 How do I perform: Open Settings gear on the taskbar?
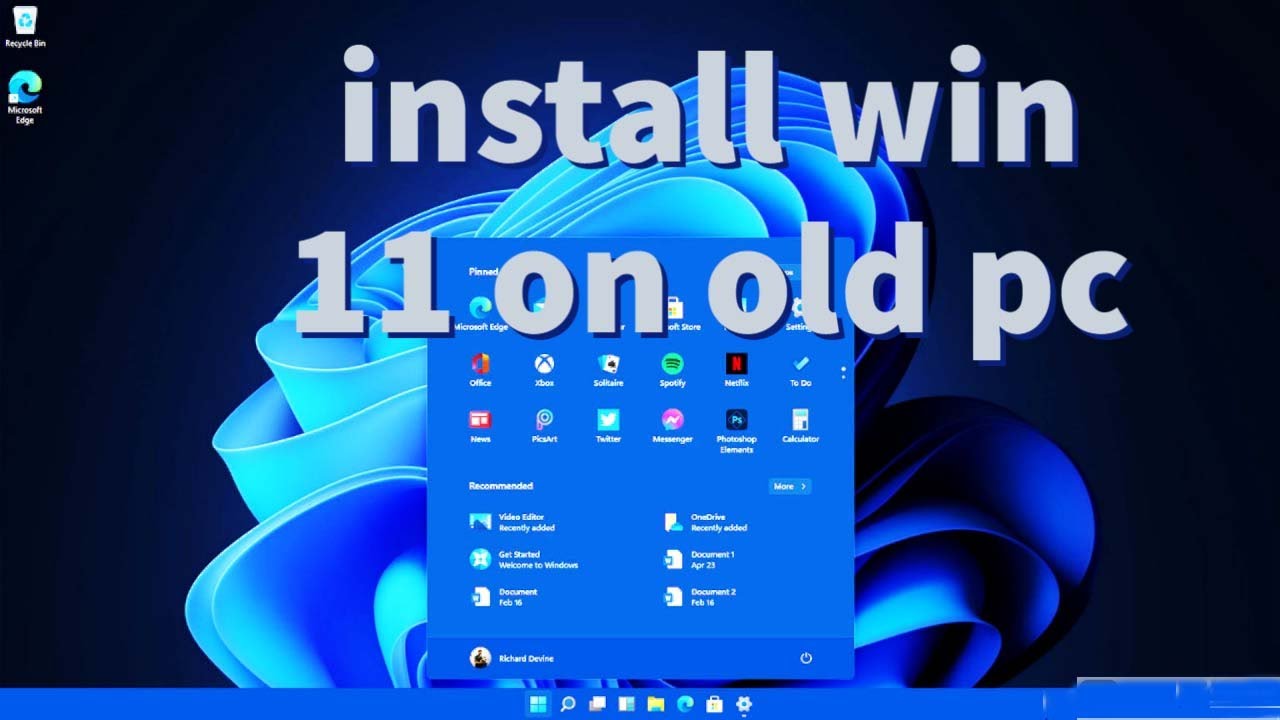744,704
